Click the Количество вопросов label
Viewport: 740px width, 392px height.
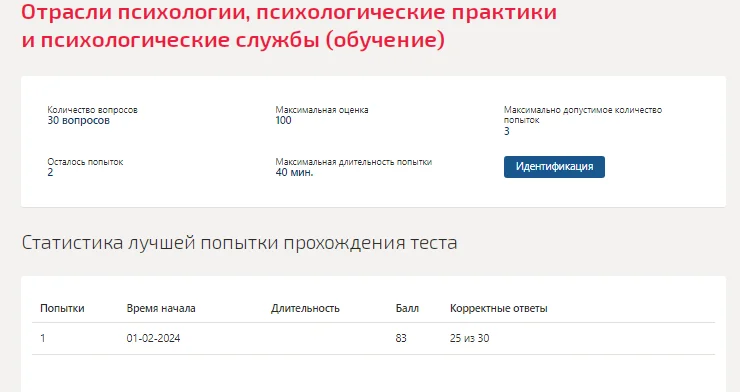92,110
